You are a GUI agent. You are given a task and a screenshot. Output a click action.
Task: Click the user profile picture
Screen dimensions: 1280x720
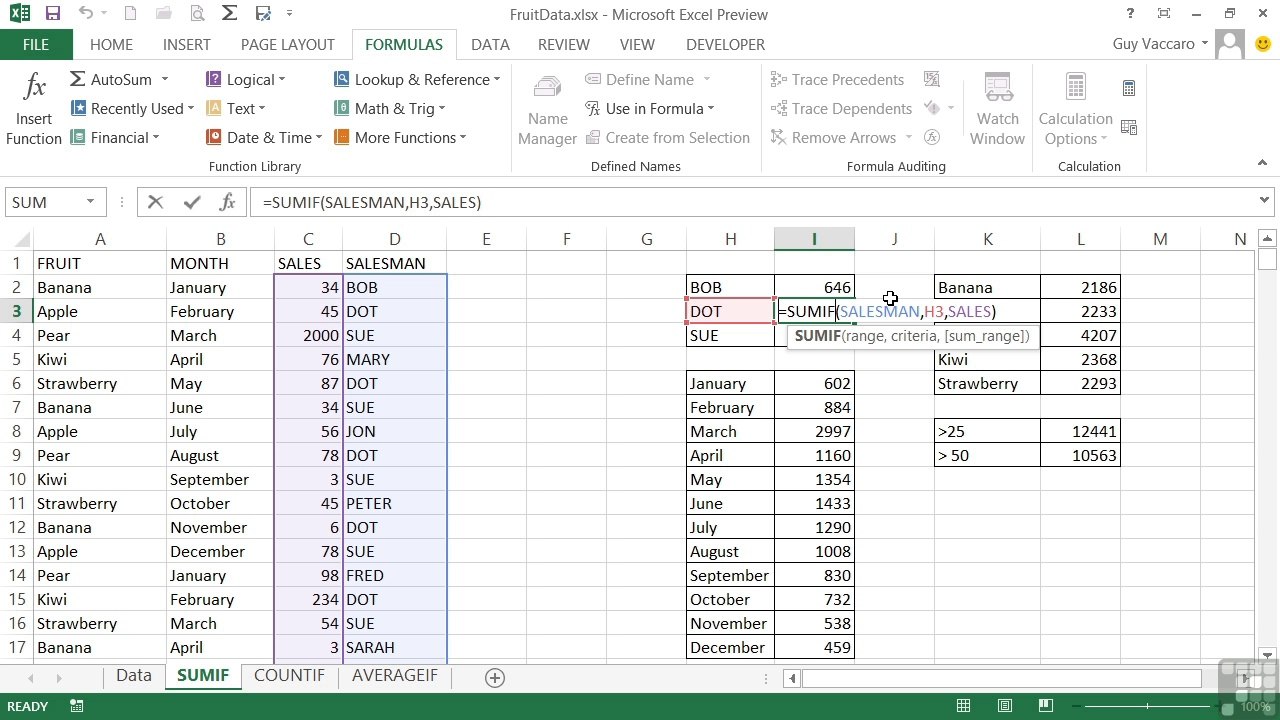tap(1229, 44)
